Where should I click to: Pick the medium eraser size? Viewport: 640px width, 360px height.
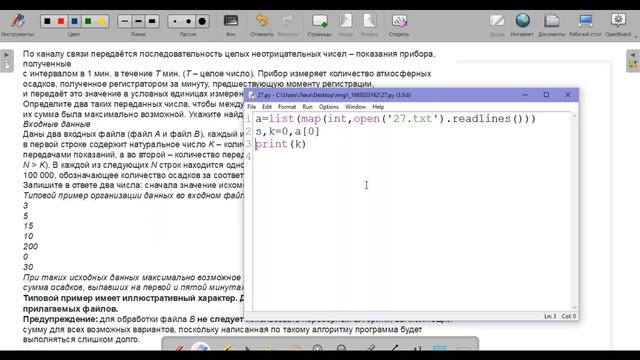[x=189, y=21]
